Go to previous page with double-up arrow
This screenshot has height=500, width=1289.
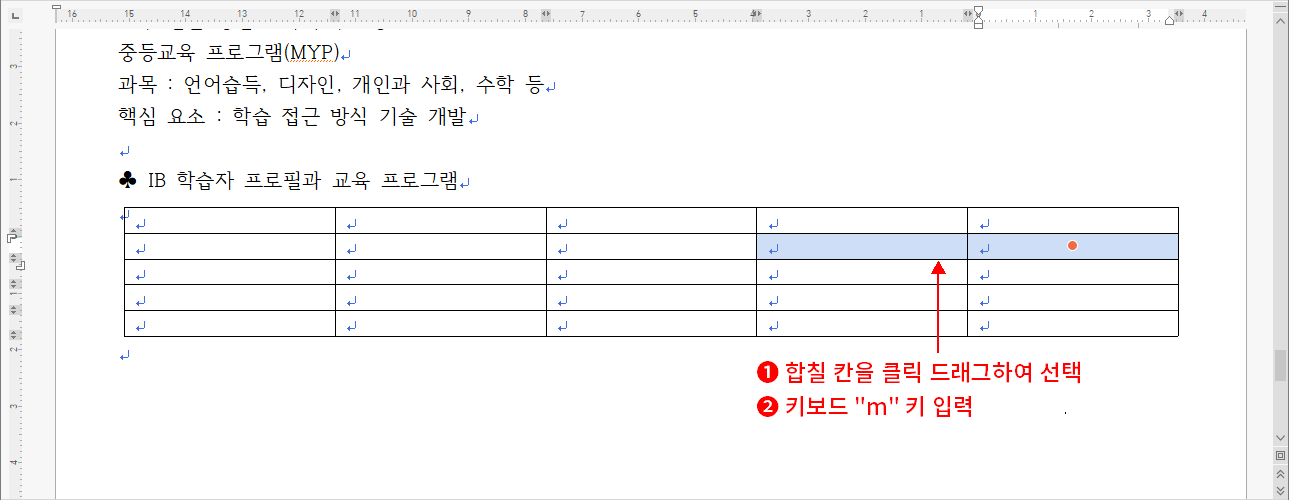pos(1280,473)
